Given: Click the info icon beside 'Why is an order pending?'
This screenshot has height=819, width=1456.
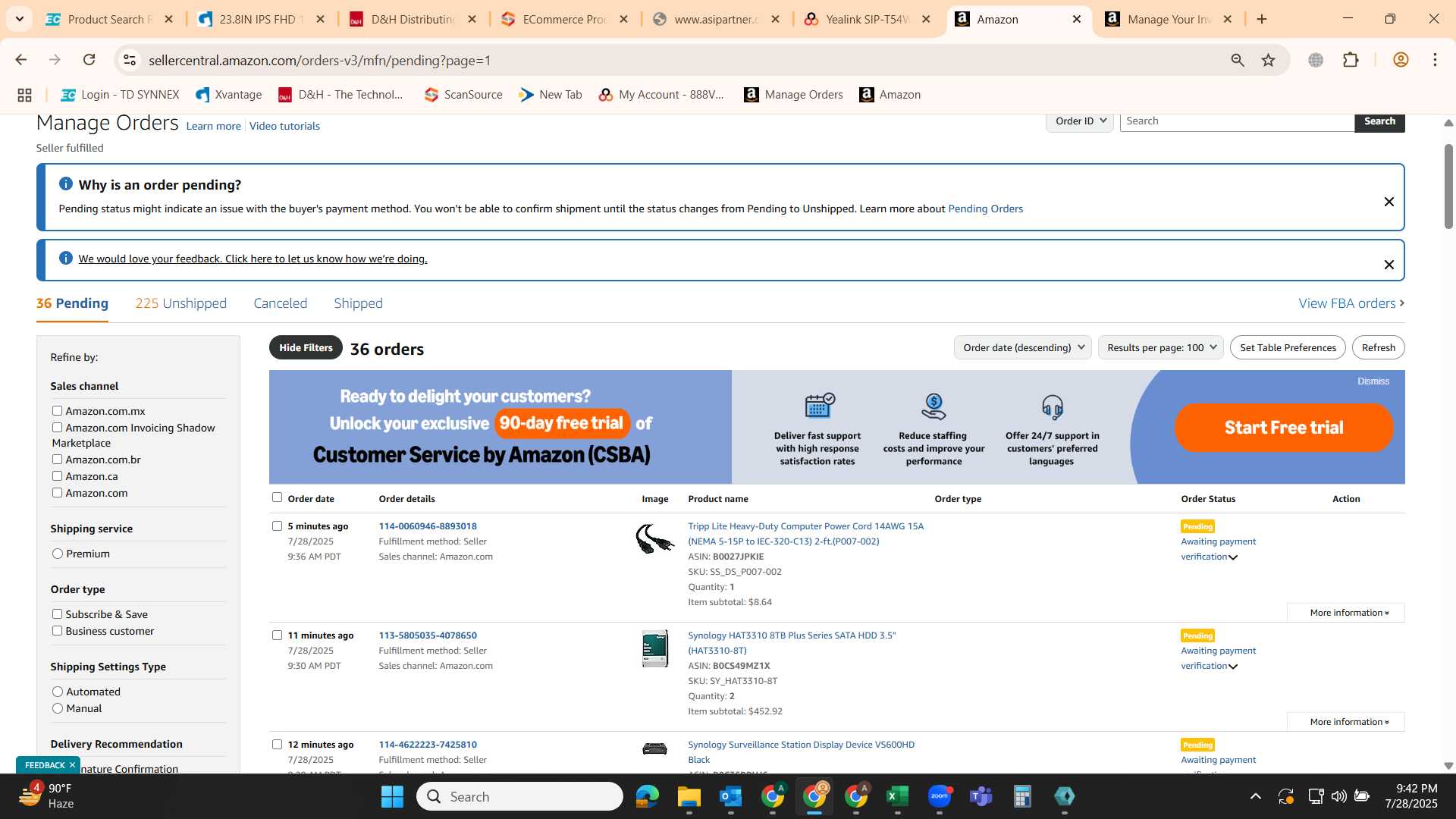Looking at the screenshot, I should coord(66,184).
